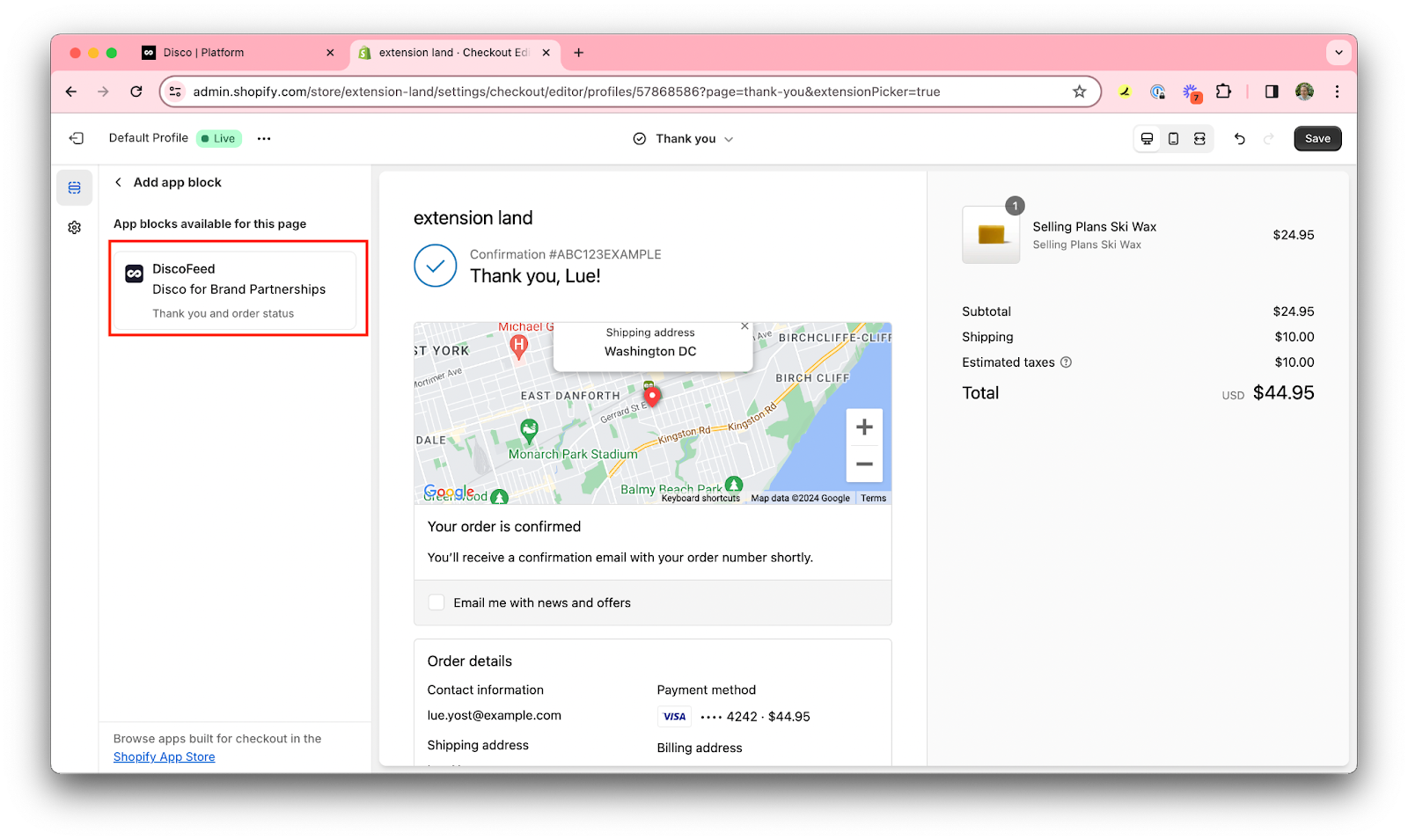Click the Washington DC shipping address text

[650, 351]
